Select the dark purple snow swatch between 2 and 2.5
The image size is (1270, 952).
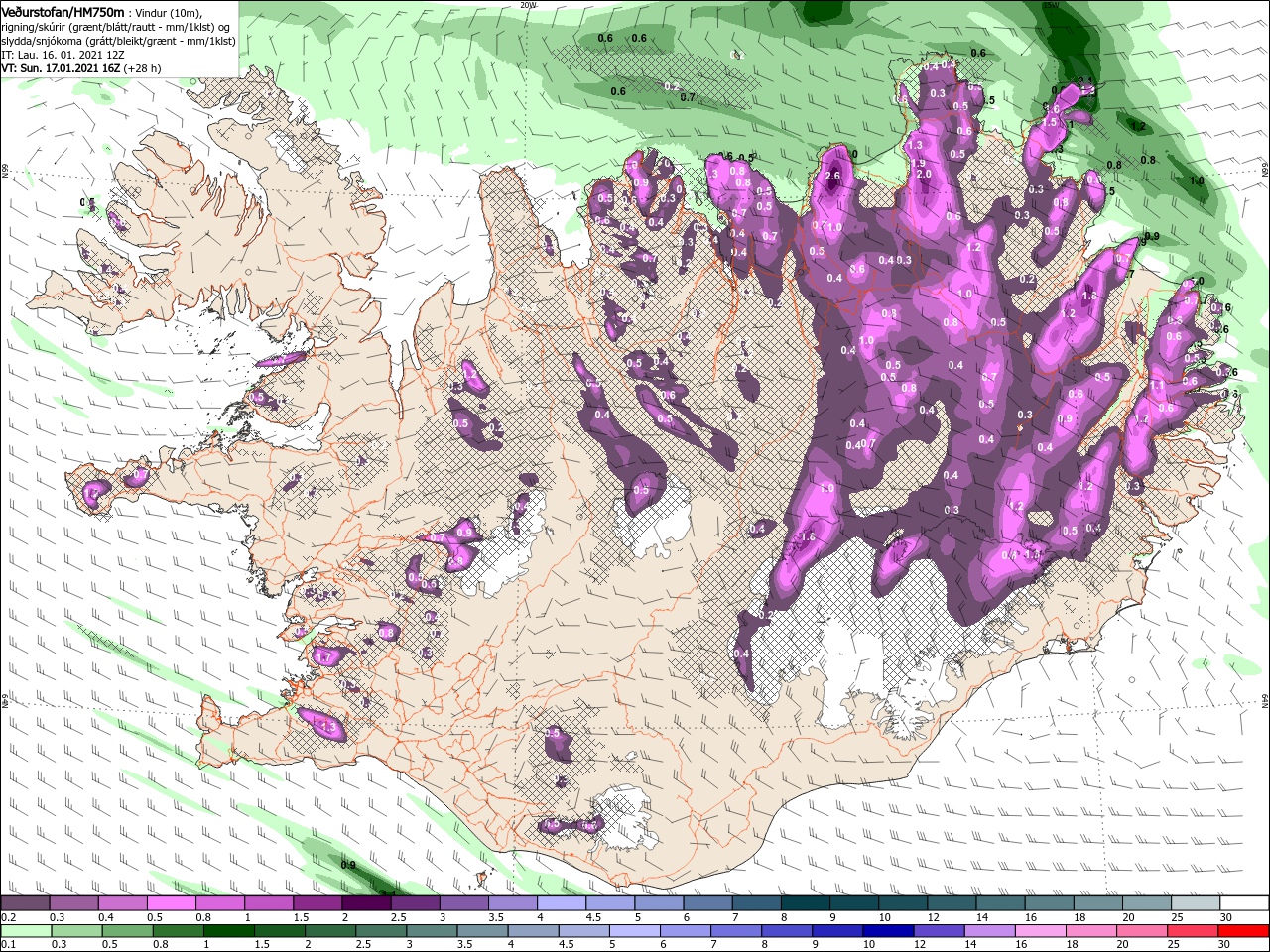[x=366, y=903]
